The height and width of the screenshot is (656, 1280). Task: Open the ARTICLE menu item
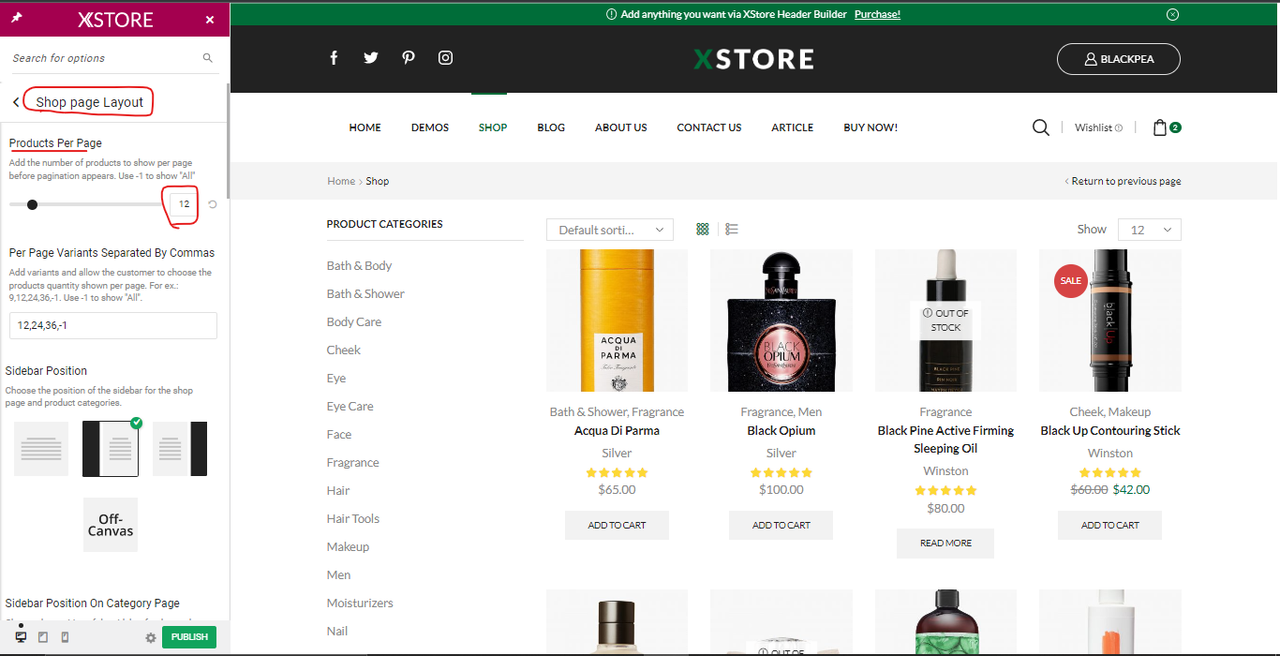792,127
